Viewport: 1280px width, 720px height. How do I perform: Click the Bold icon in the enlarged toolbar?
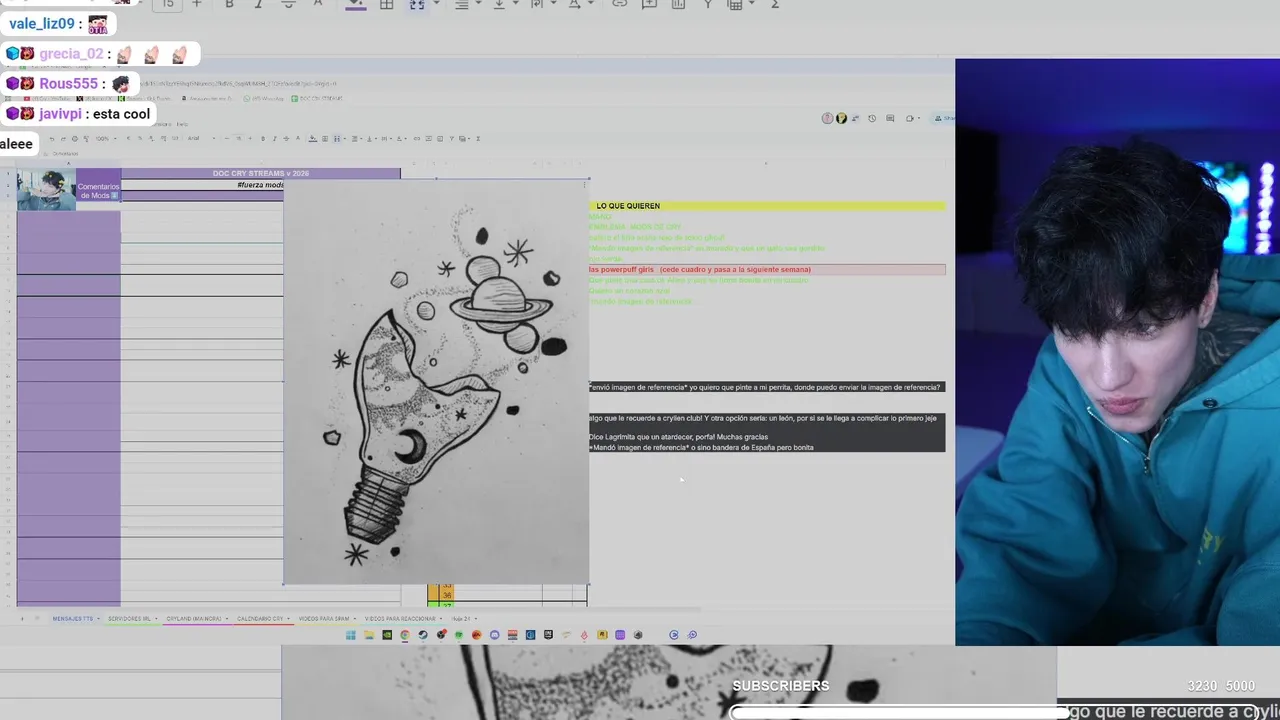pos(229,4)
